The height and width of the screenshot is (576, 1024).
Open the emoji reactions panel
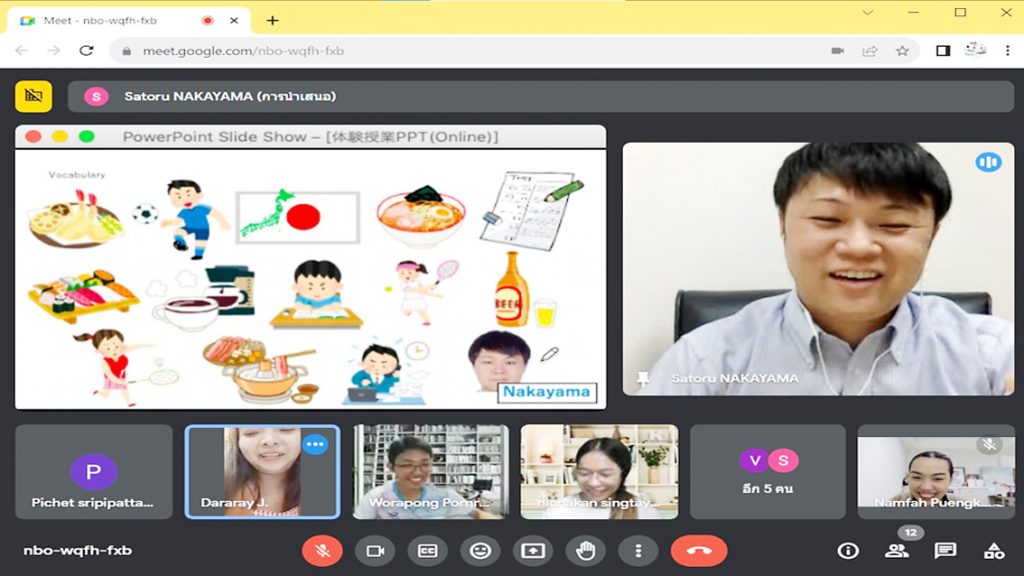point(480,550)
